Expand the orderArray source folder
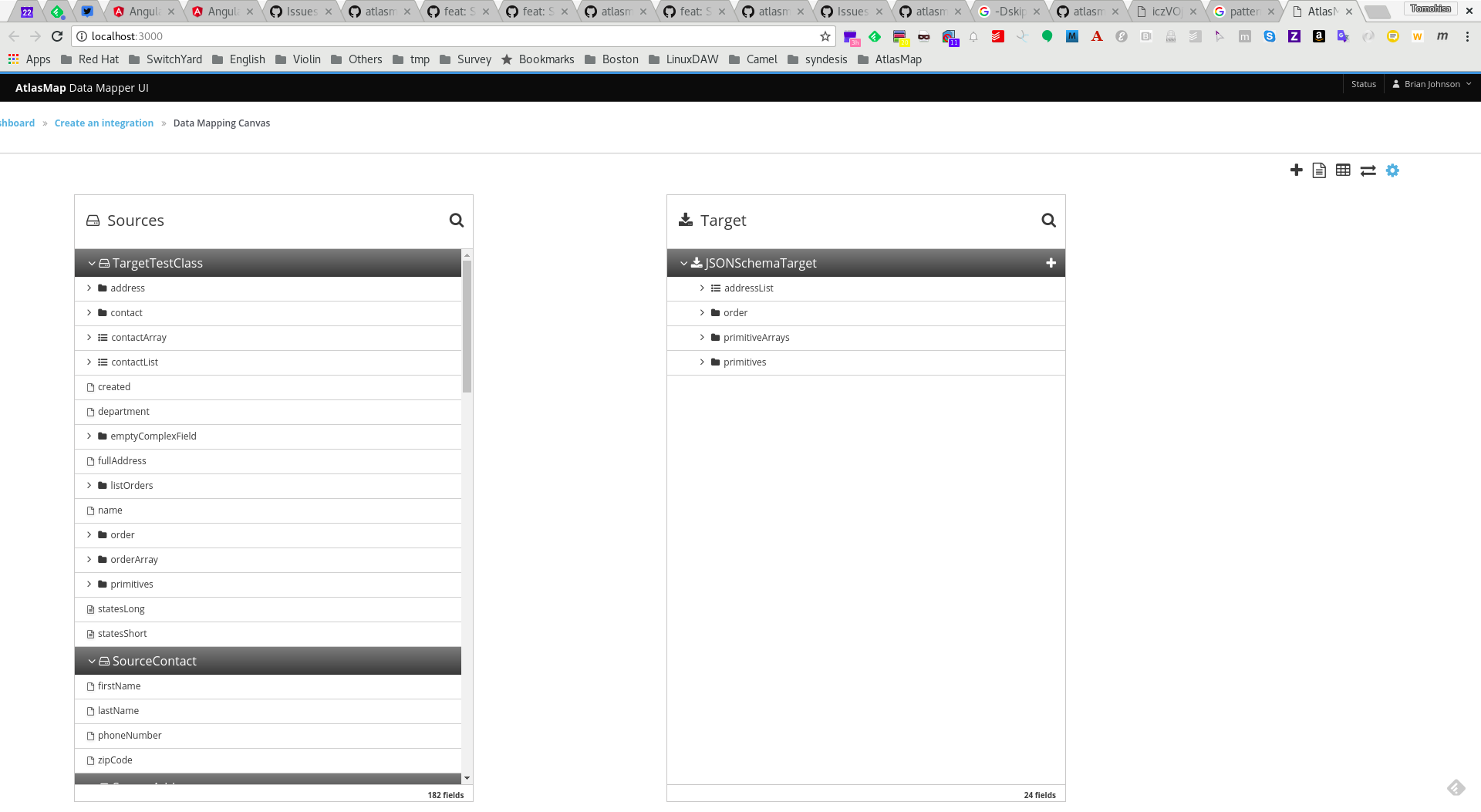 pyautogui.click(x=89, y=560)
